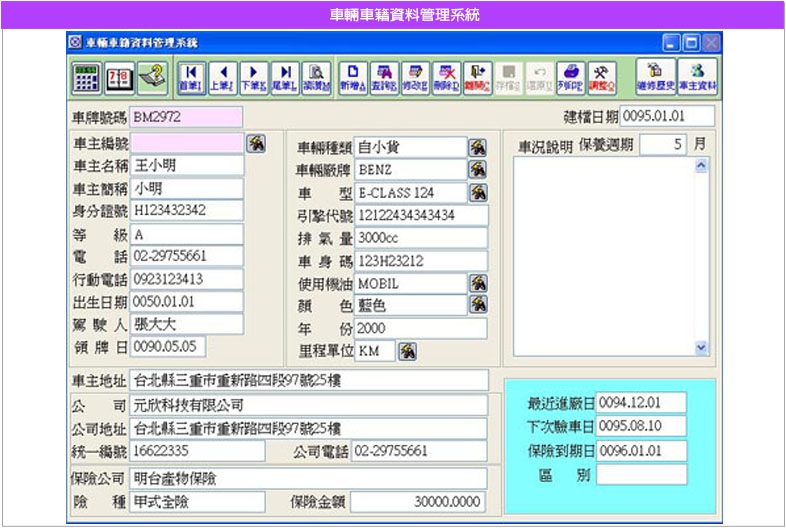Open repair history (維修歷史) button

[x=656, y=75]
